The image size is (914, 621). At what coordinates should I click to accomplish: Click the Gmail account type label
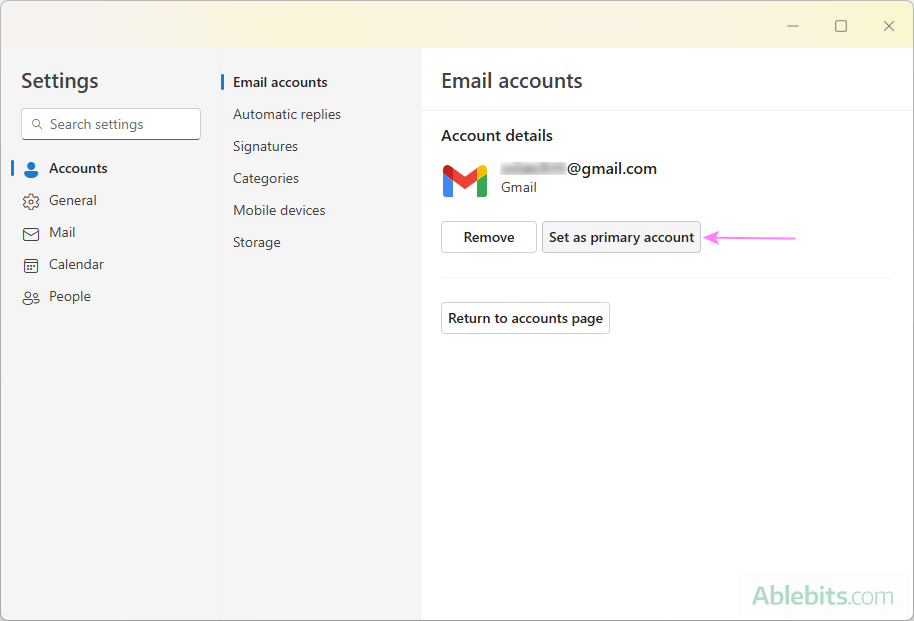pyautogui.click(x=519, y=188)
